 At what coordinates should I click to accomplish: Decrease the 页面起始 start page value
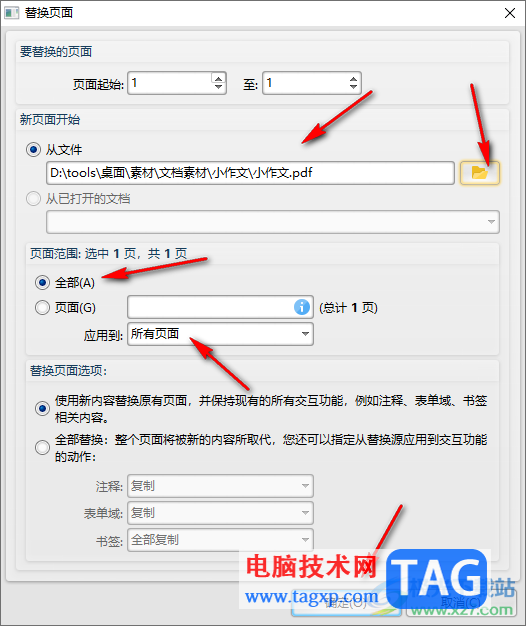click(218, 87)
